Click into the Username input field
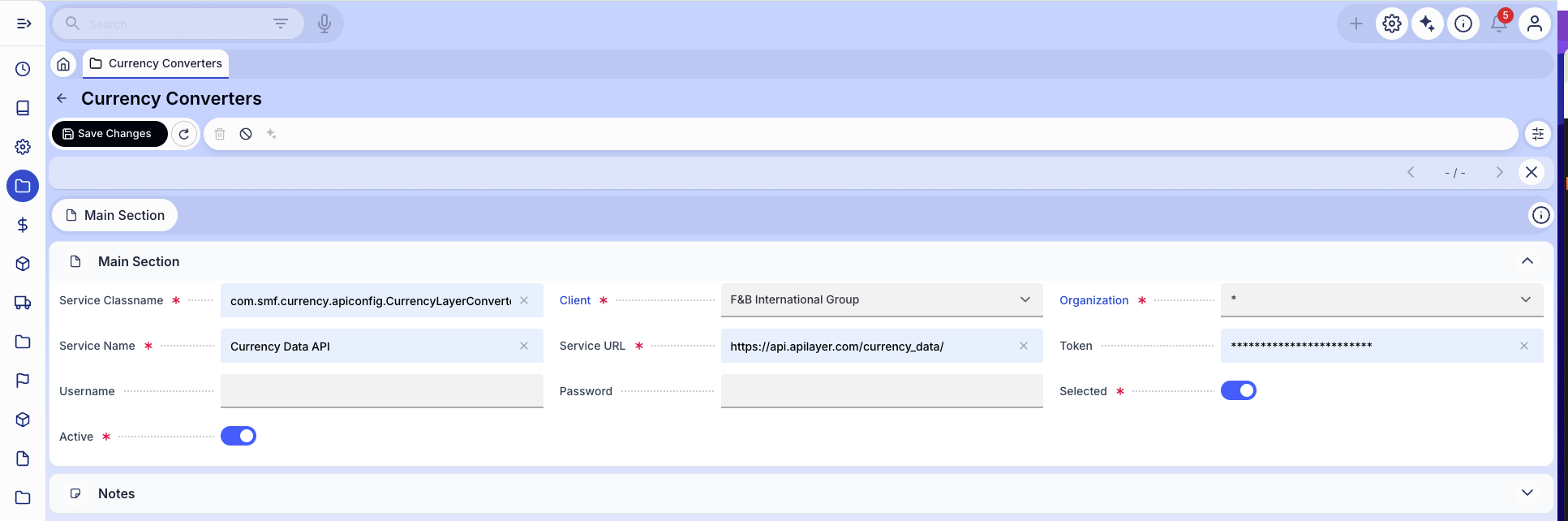Screen dimensions: 1568x521 click(x=381, y=391)
